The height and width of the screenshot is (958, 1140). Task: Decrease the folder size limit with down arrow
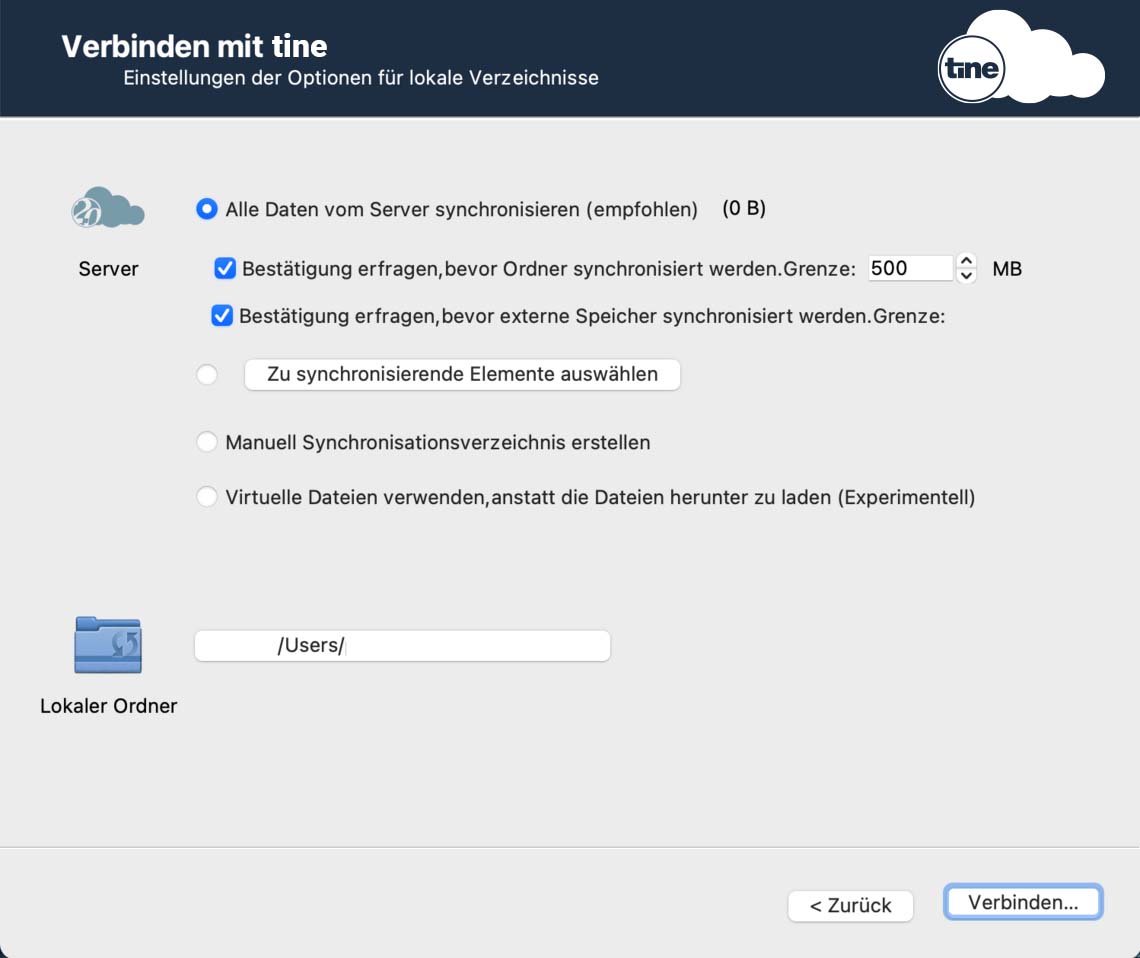pyautogui.click(x=966, y=276)
